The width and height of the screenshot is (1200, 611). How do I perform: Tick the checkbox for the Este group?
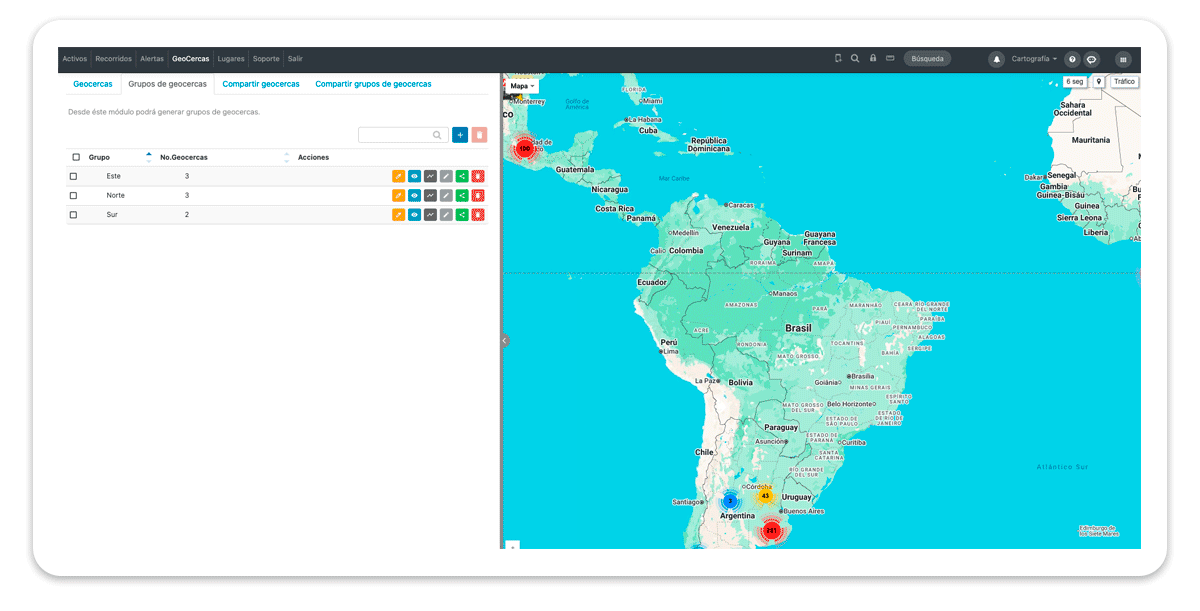pyautogui.click(x=73, y=176)
